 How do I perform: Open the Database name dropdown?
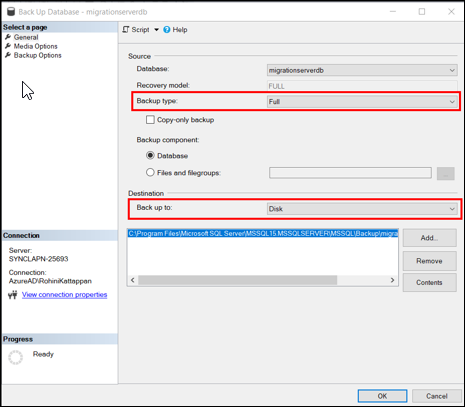362,70
